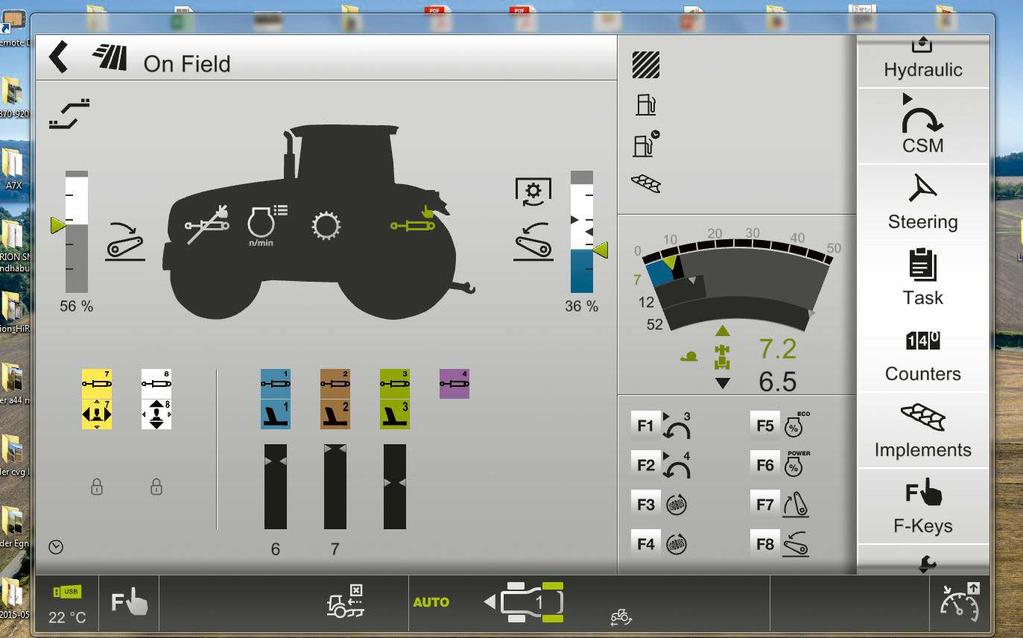Screen dimensions: 1023x638
Task: Click the 6.5 speed value
Action: [x=778, y=382]
